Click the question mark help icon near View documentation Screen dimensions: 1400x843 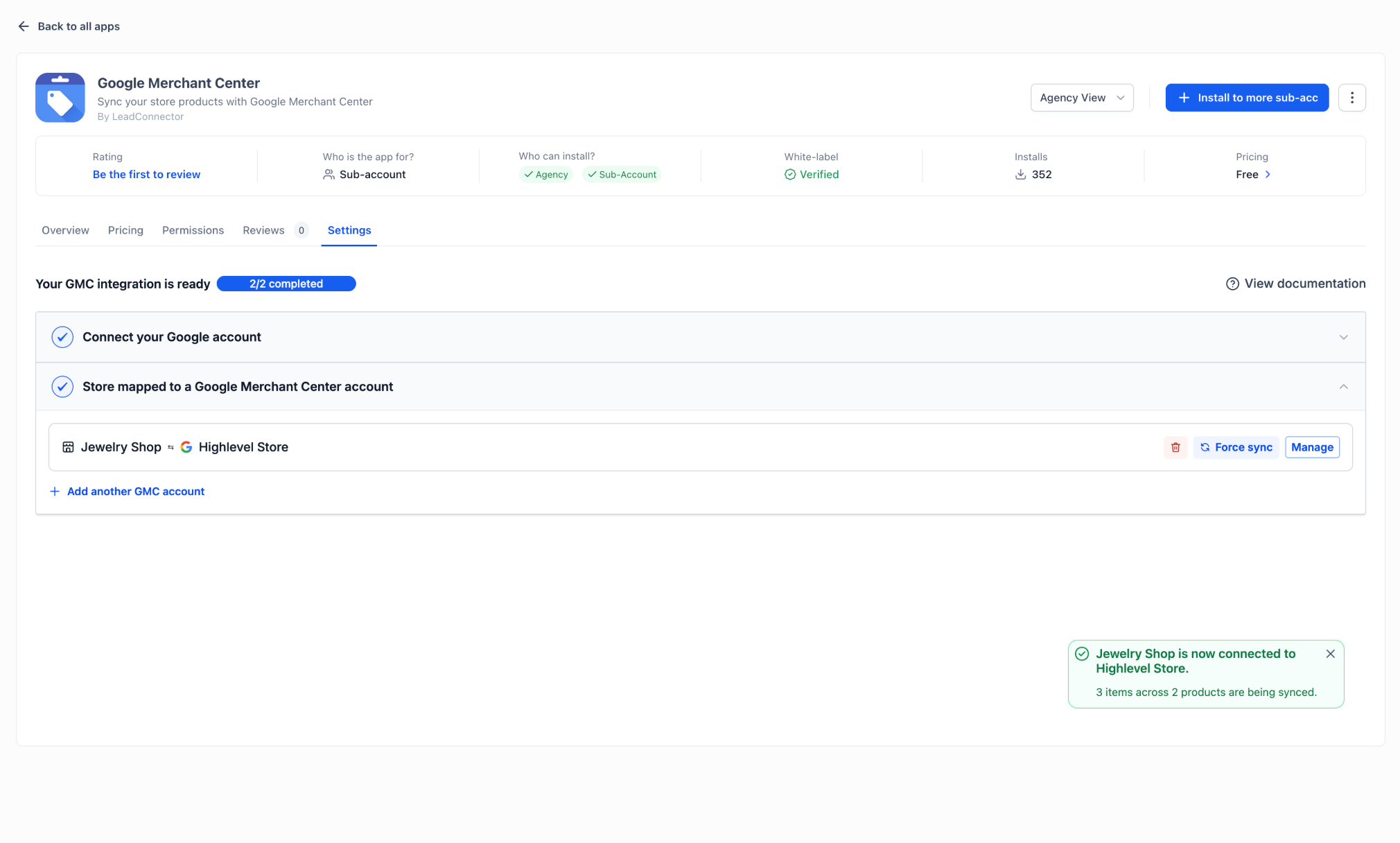[x=1232, y=284]
